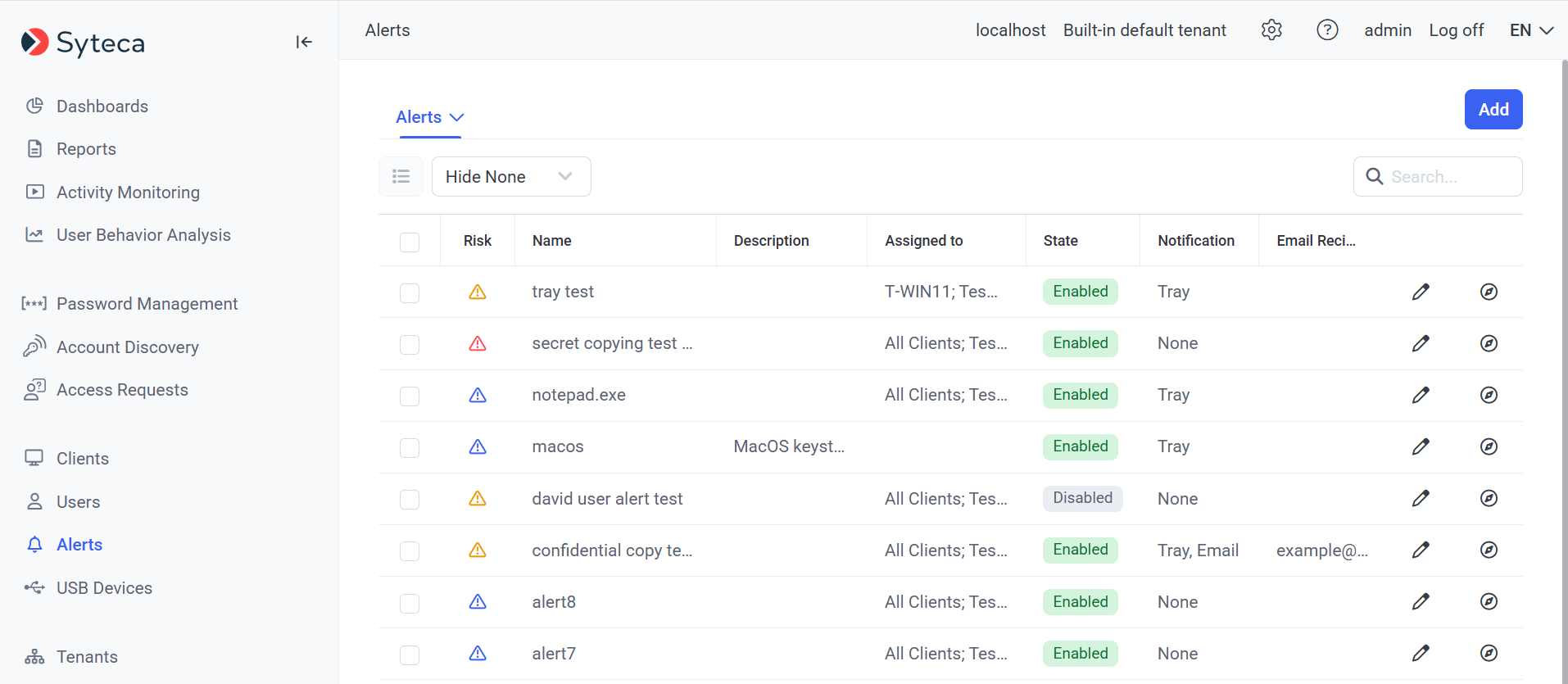Screen dimensions: 1568x684
Task: Edit the tray test alert with pencil icon
Action: [x=1421, y=292]
